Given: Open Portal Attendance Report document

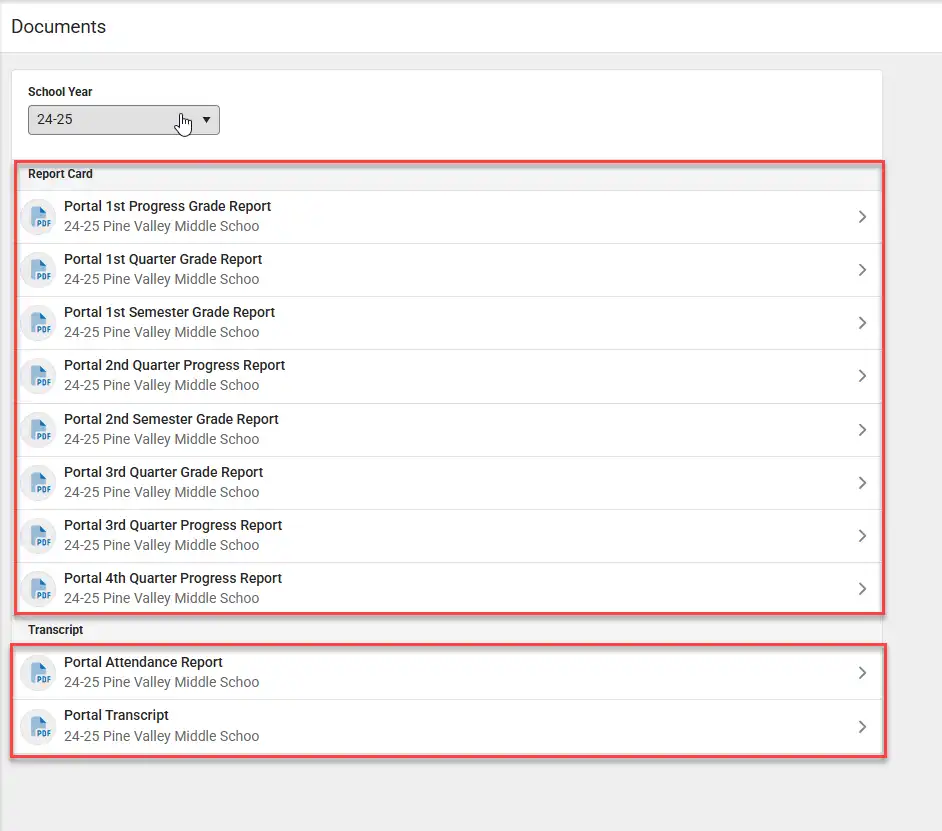Looking at the screenshot, I should point(448,672).
